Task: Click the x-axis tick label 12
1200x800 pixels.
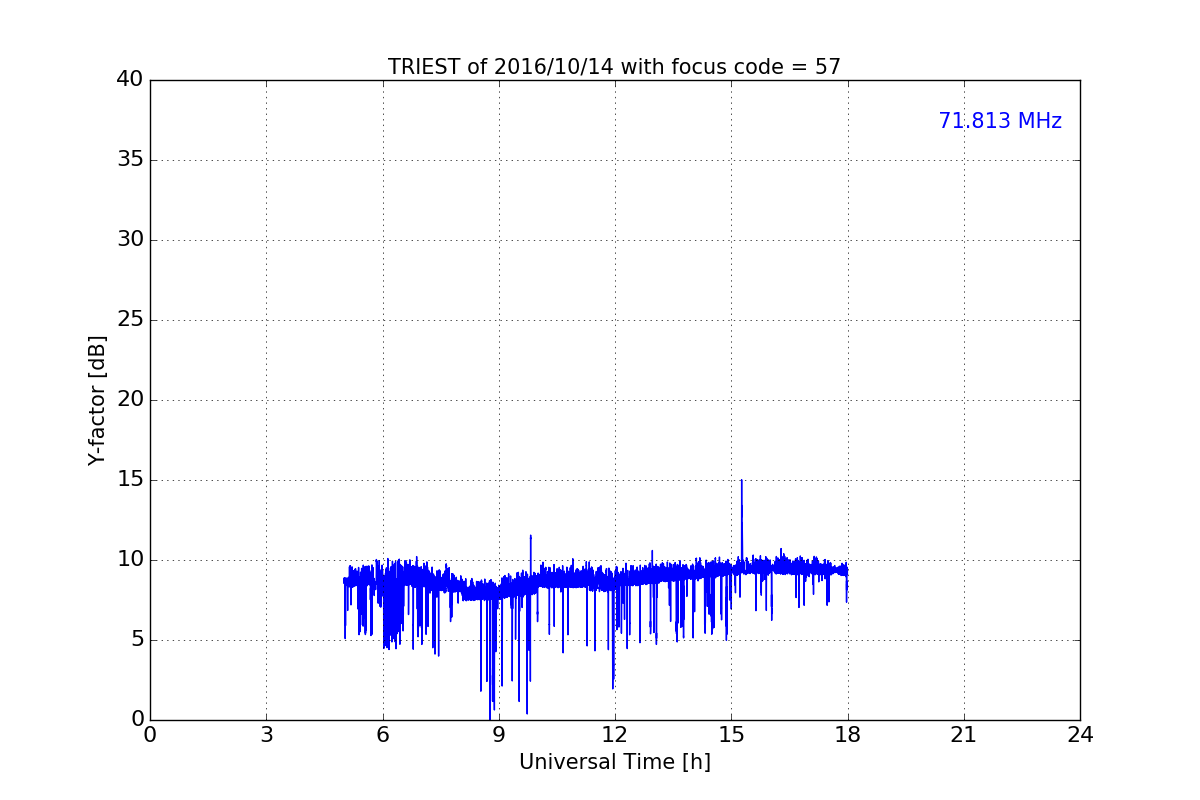Action: point(614,735)
